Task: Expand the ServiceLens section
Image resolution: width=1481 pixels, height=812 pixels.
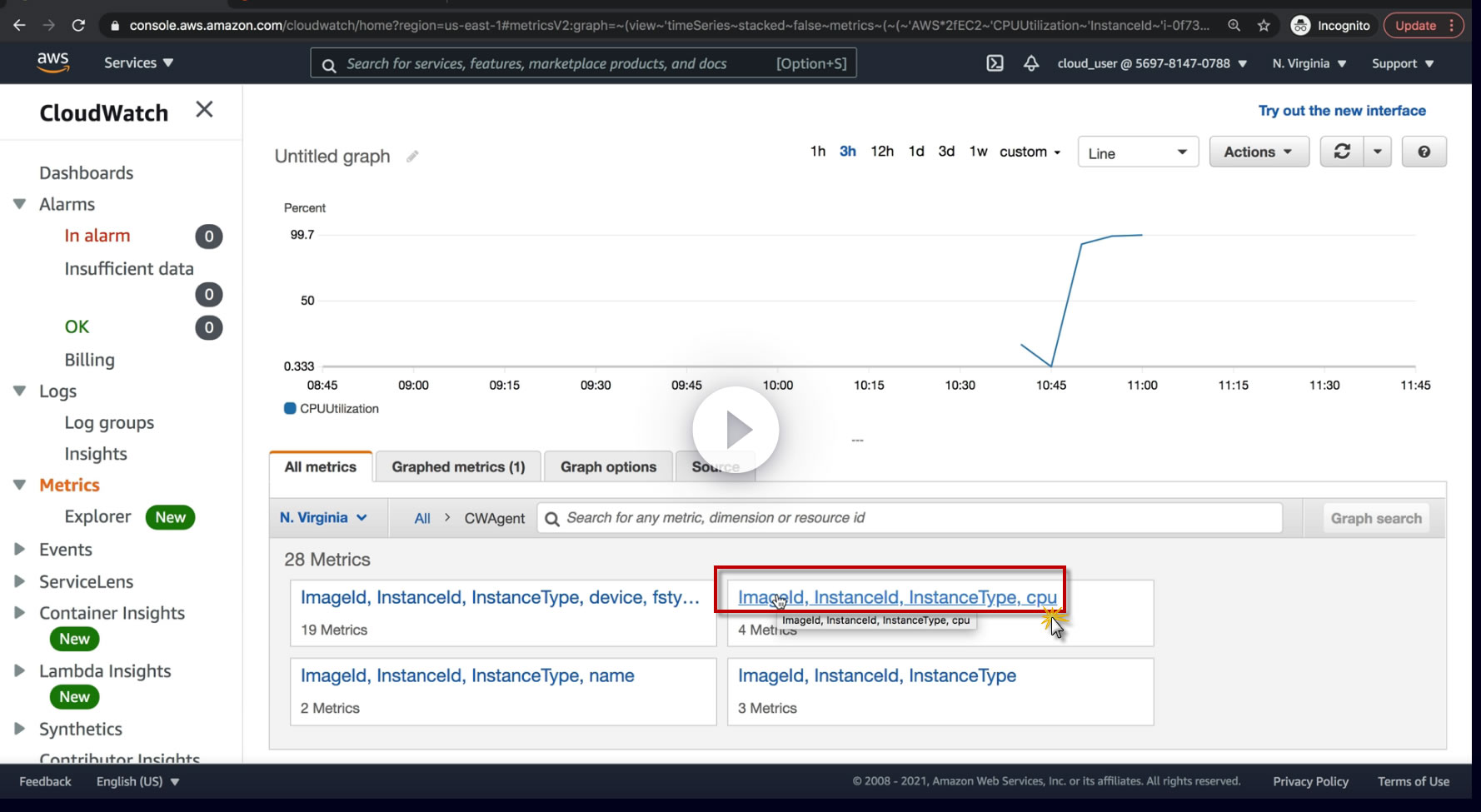Action: click(19, 581)
